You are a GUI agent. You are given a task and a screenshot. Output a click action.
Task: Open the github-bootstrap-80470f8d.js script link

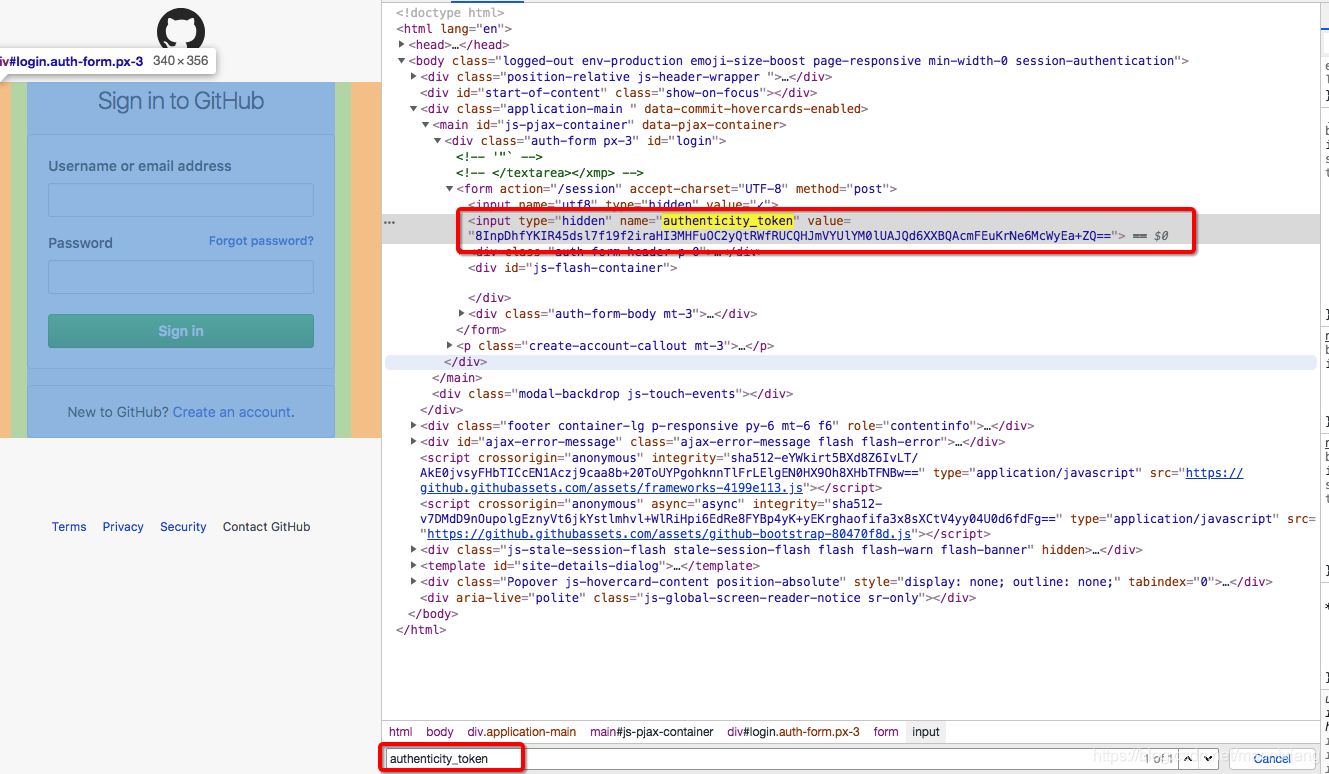point(669,535)
